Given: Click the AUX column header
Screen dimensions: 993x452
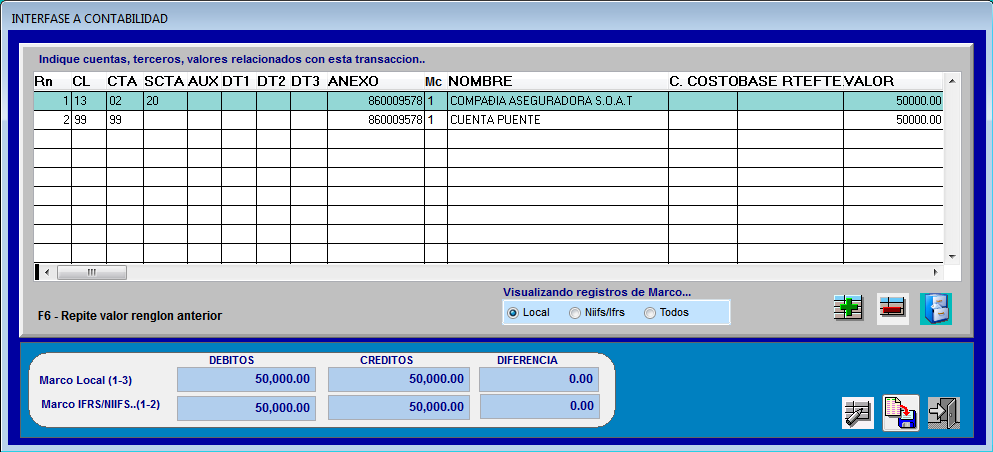Looking at the screenshot, I should 204,81.
